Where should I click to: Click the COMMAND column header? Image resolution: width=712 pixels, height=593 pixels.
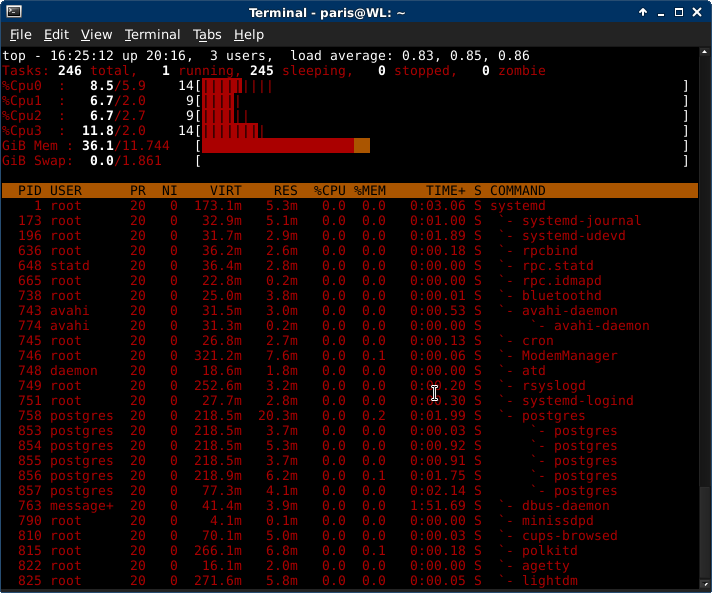coord(518,191)
